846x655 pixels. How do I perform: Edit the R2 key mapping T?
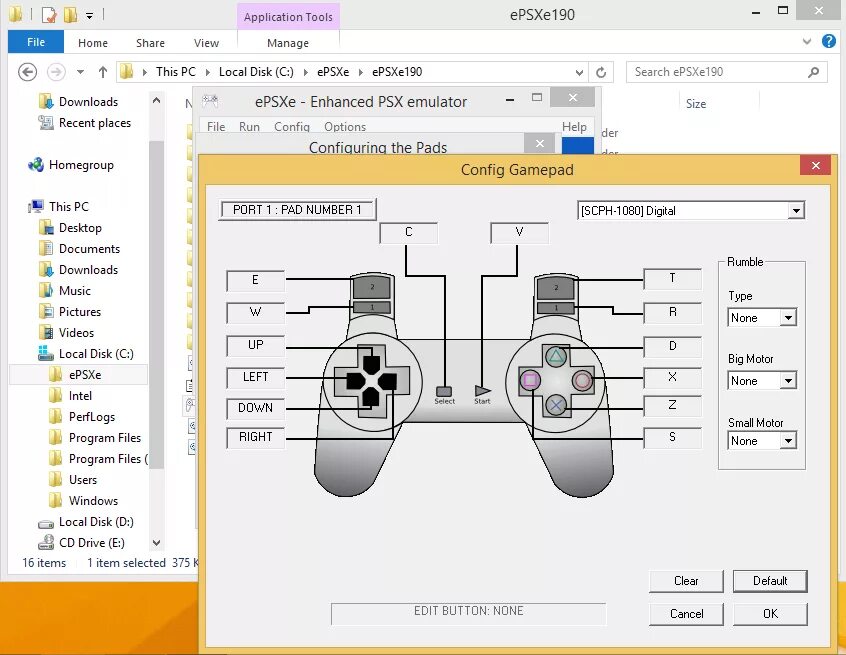point(672,278)
